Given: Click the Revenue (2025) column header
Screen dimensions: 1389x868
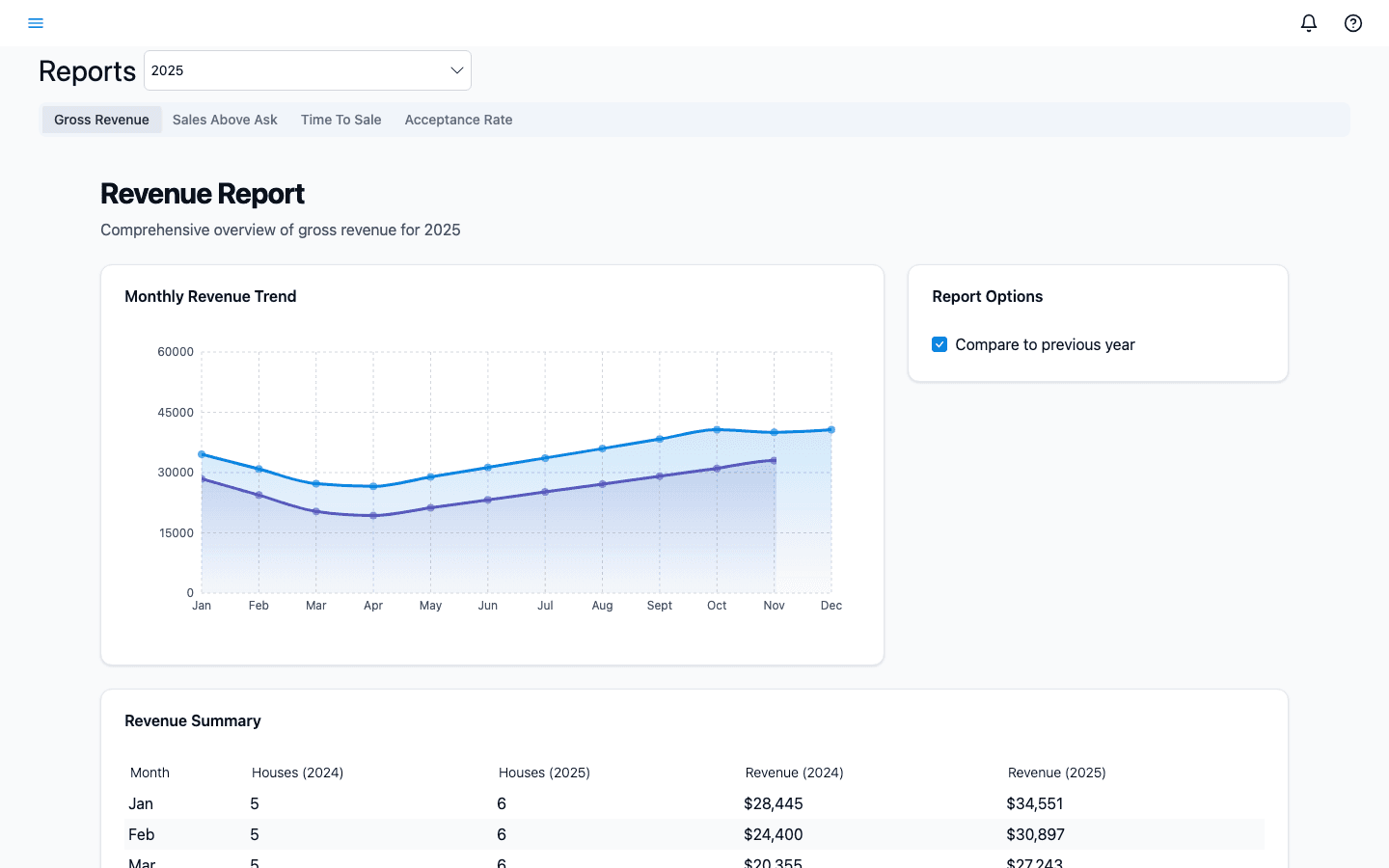Looking at the screenshot, I should pos(1056,773).
